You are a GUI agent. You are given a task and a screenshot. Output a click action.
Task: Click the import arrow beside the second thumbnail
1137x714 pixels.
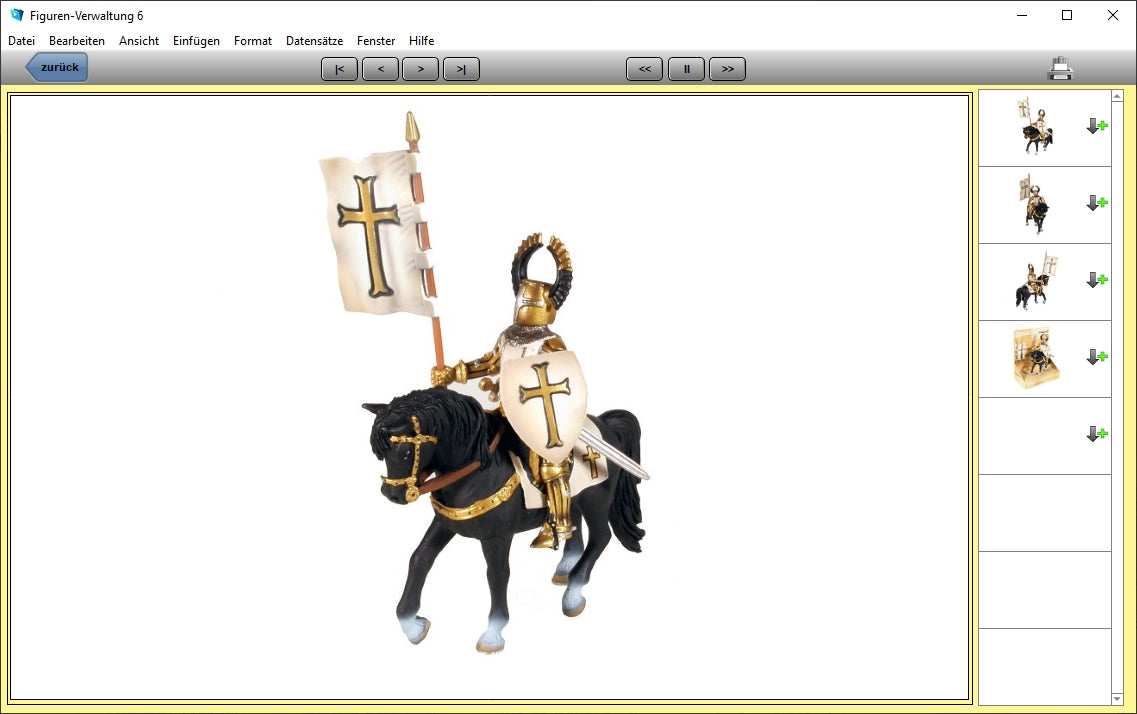pos(1097,203)
